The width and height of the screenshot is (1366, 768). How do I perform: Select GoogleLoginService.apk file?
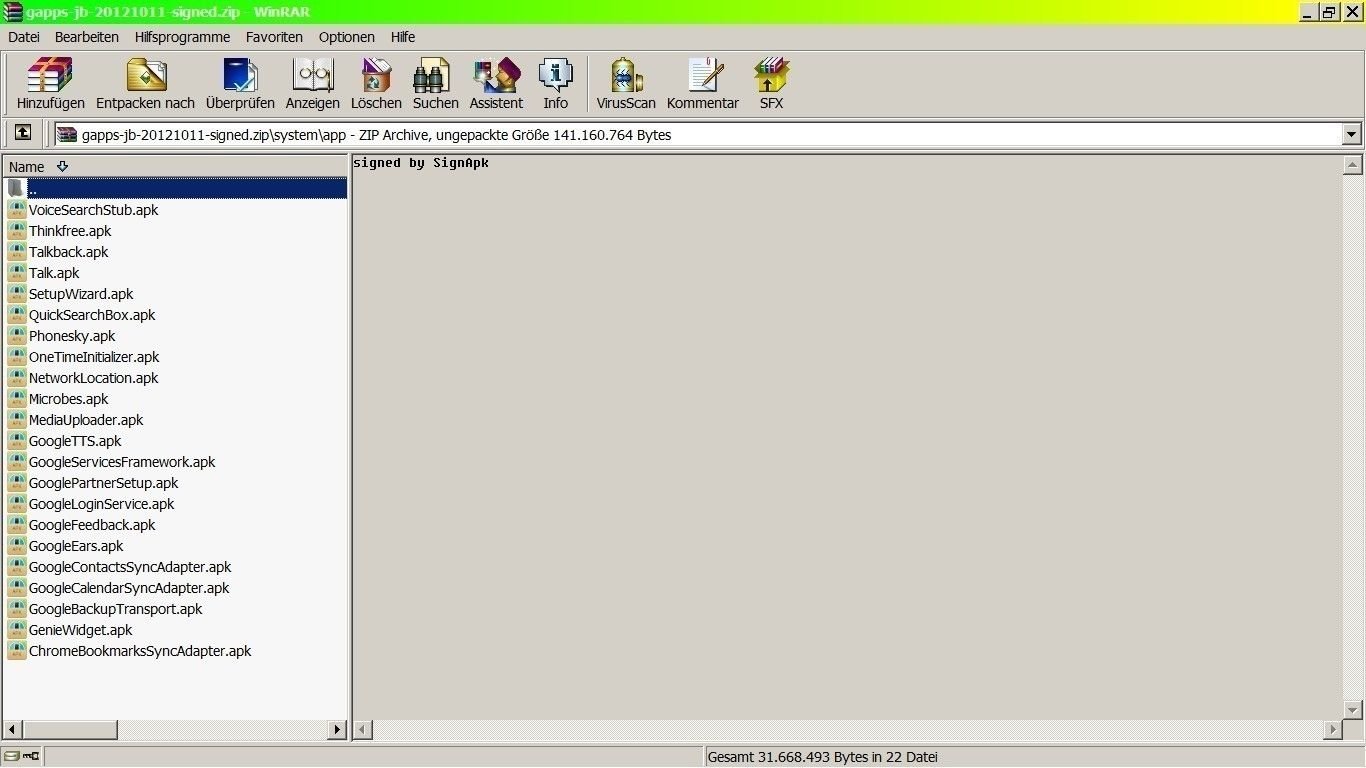pyautogui.click(x=101, y=504)
